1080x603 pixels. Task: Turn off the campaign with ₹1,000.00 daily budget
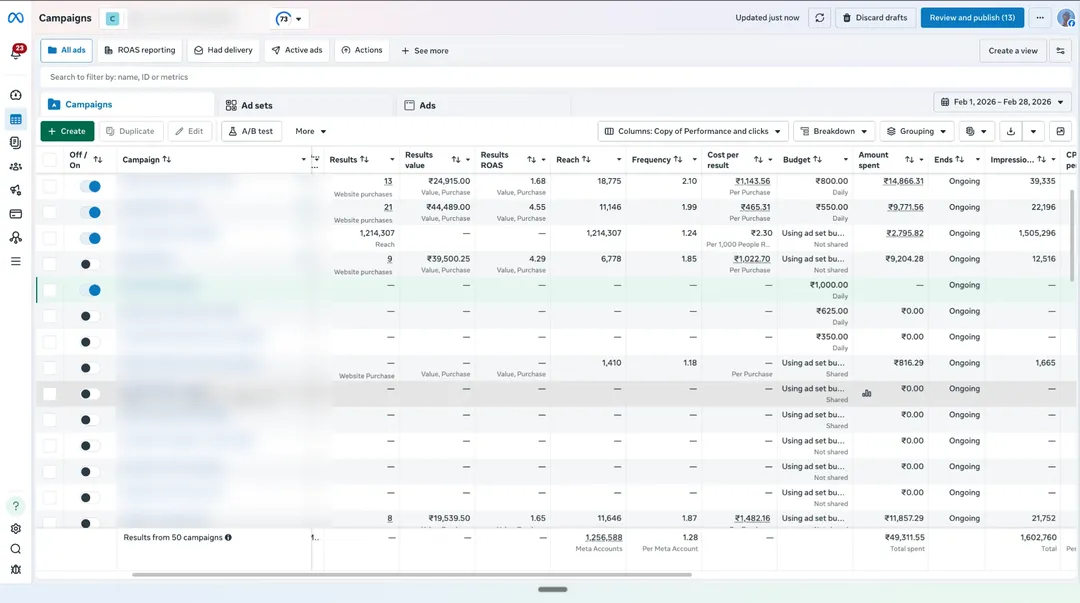[90, 290]
